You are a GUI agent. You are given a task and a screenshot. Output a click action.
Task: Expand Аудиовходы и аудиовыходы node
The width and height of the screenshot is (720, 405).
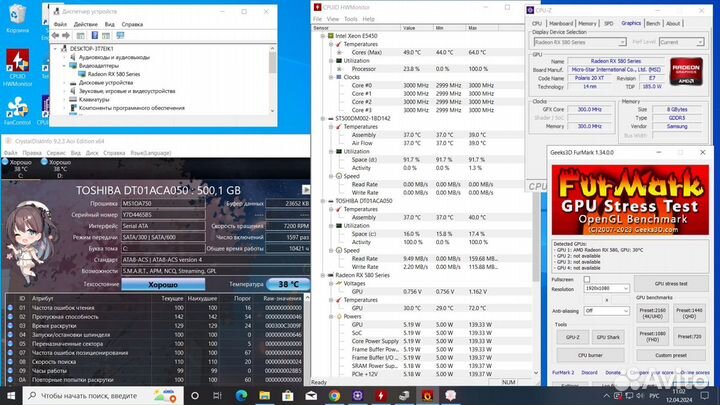pos(64,57)
